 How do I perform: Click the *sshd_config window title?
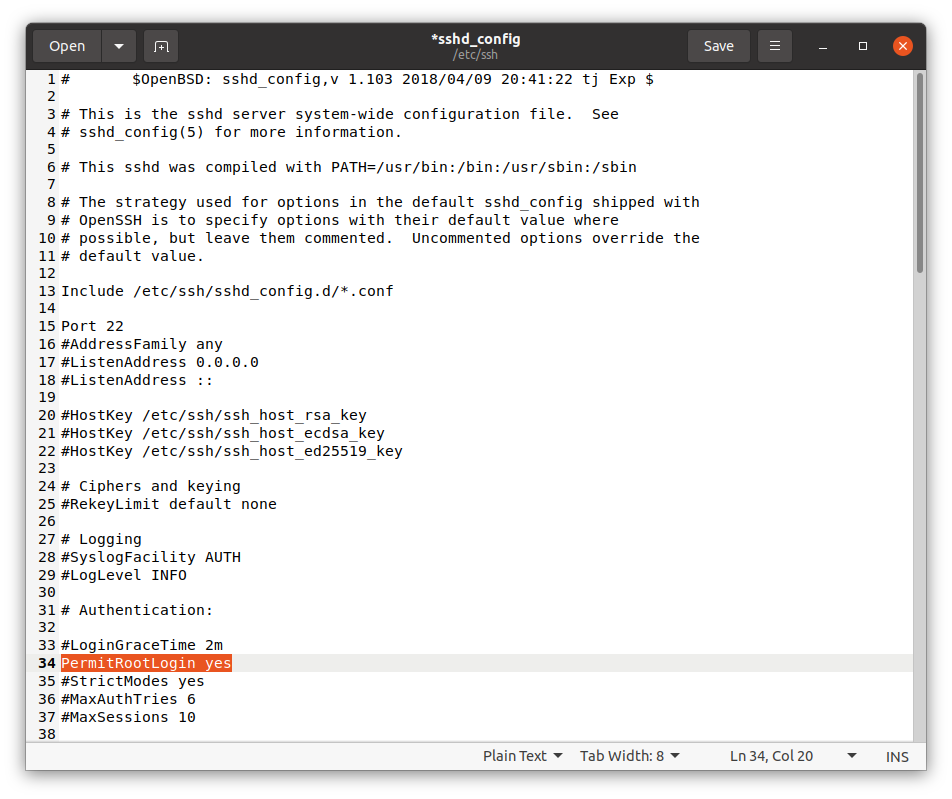[475, 39]
